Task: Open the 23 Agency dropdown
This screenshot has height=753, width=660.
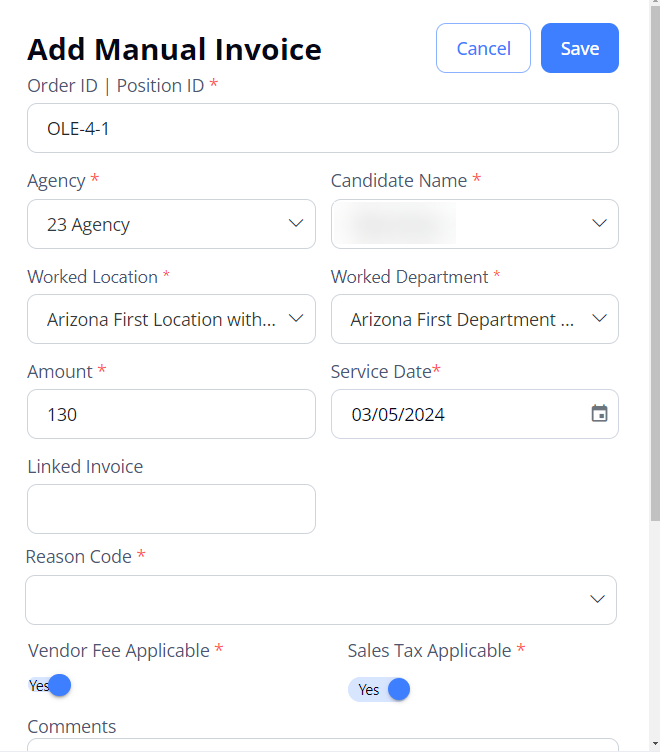Action: 171,224
